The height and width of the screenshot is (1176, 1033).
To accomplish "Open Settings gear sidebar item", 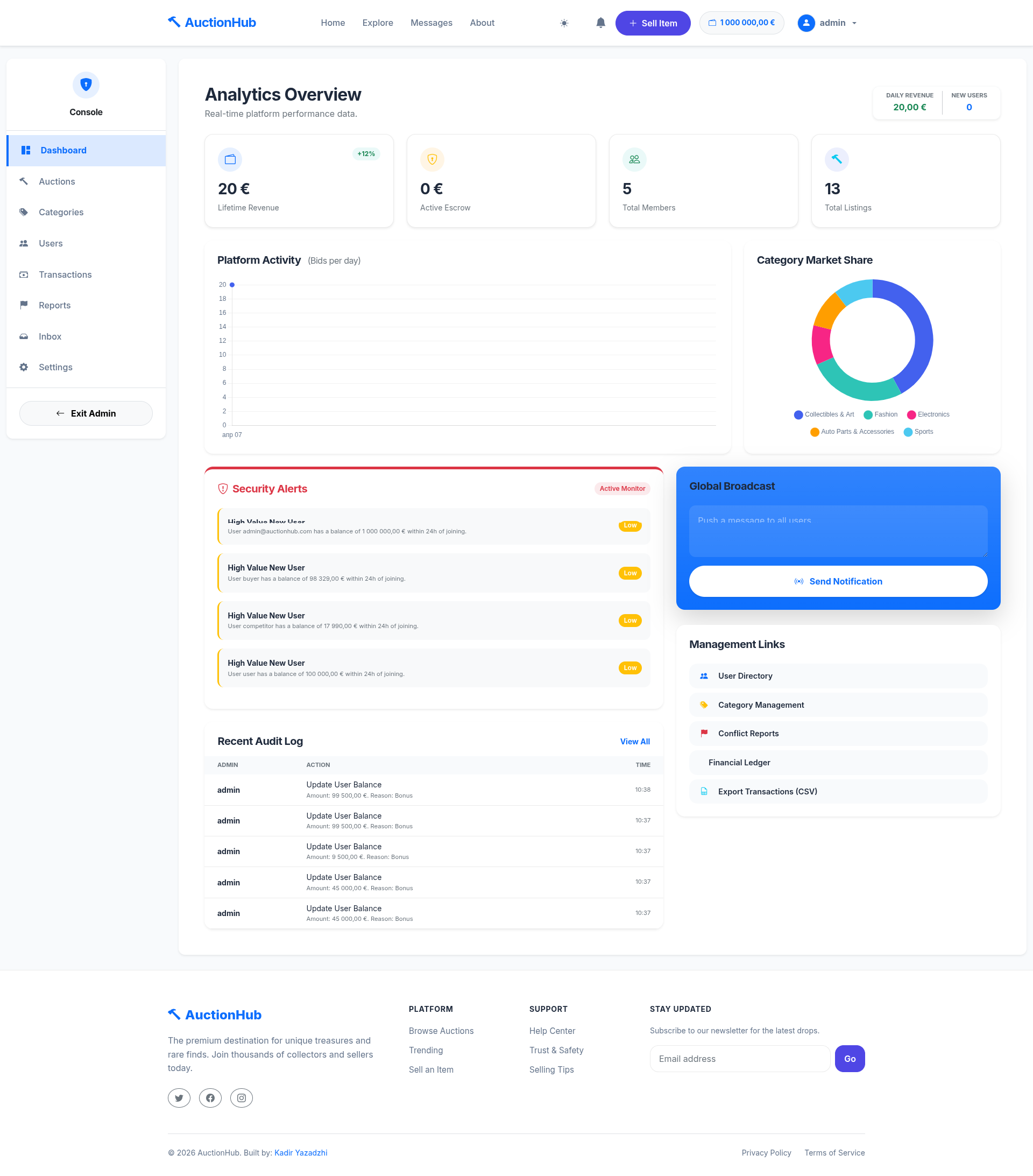I will (86, 367).
